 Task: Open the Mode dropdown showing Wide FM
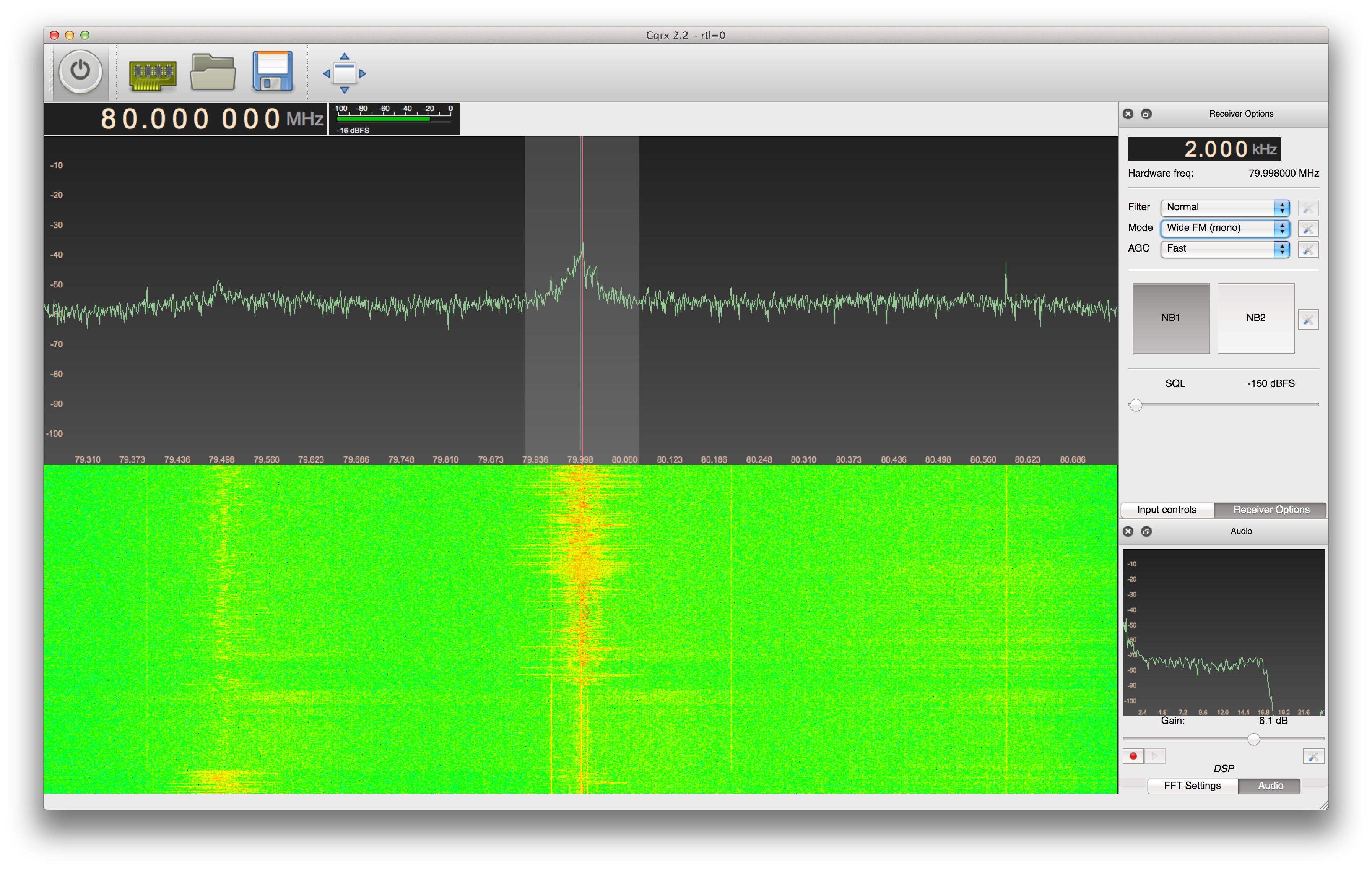[x=1224, y=228]
